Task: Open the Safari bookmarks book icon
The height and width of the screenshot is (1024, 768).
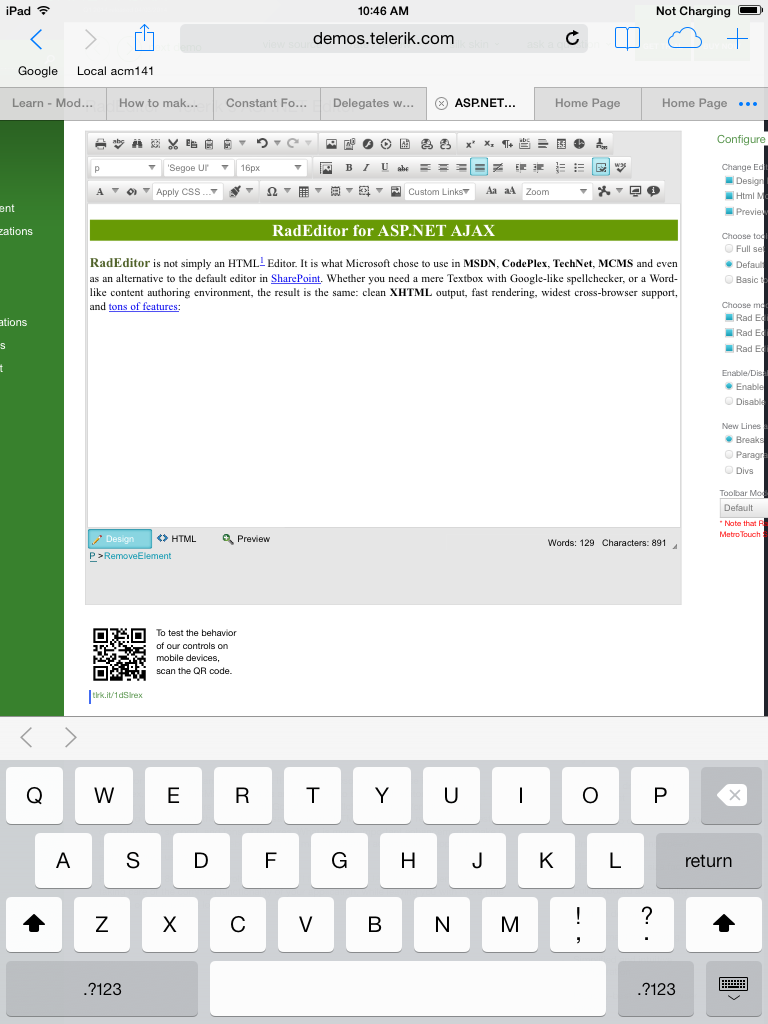Action: coord(627,39)
